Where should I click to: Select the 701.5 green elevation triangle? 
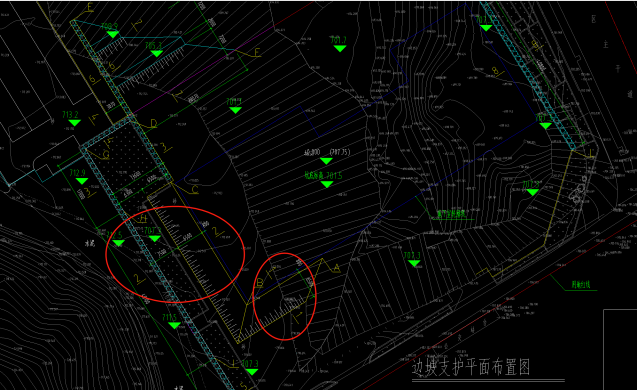[x=327, y=184]
